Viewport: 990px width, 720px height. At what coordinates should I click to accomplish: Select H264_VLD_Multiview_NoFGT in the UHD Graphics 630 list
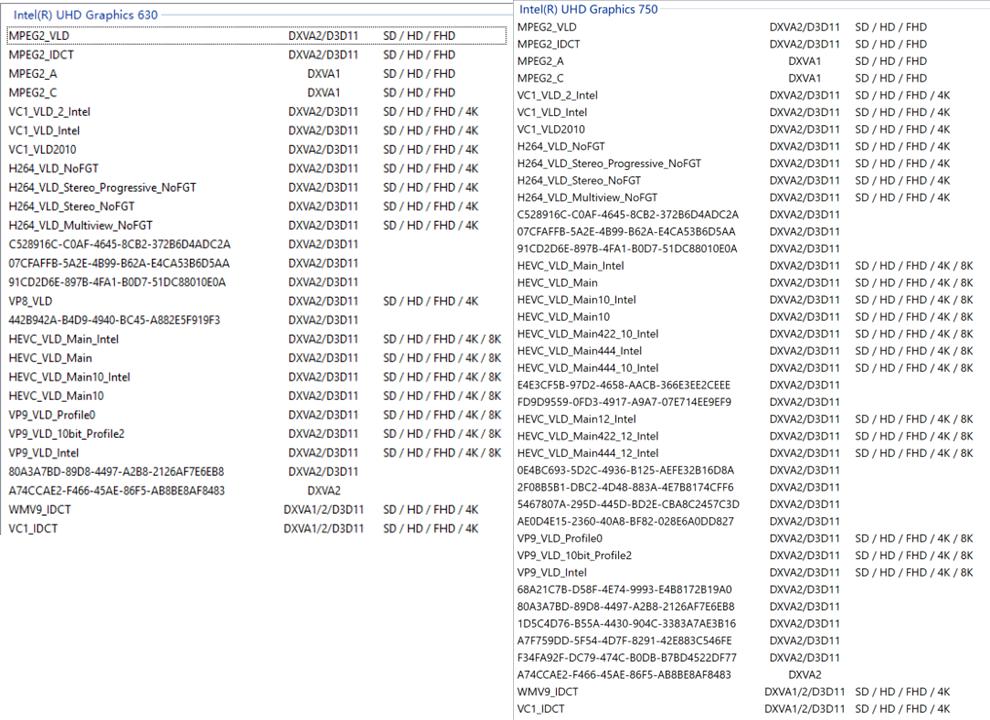click(x=257, y=225)
